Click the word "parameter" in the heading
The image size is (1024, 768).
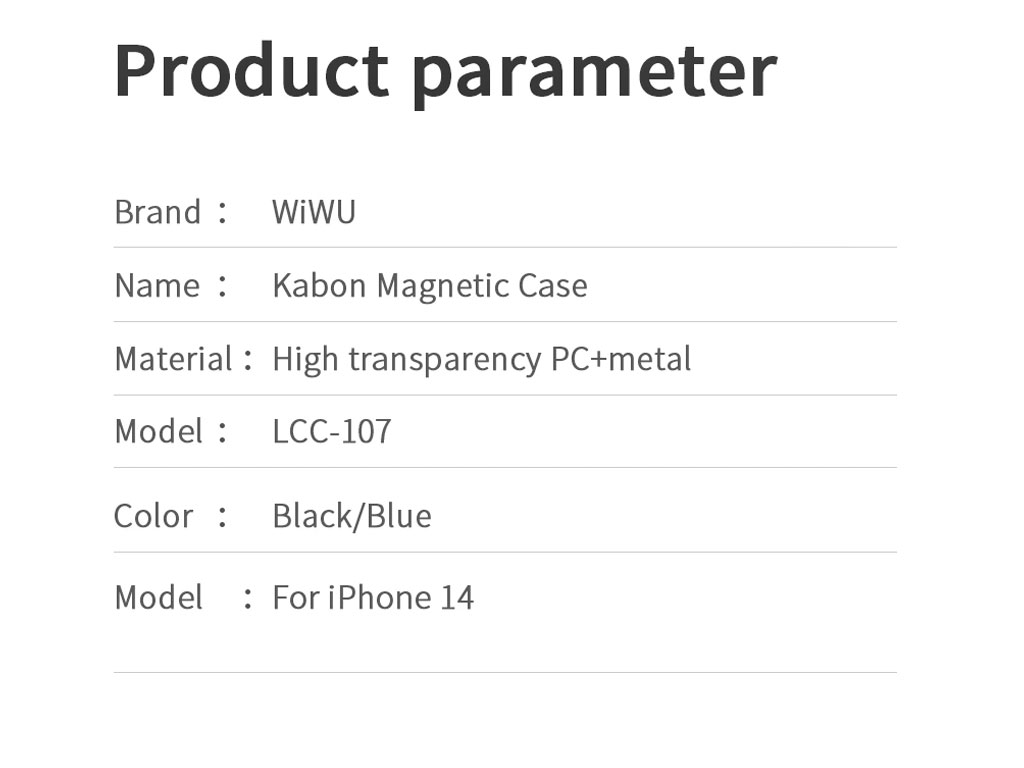pyautogui.click(x=594, y=72)
